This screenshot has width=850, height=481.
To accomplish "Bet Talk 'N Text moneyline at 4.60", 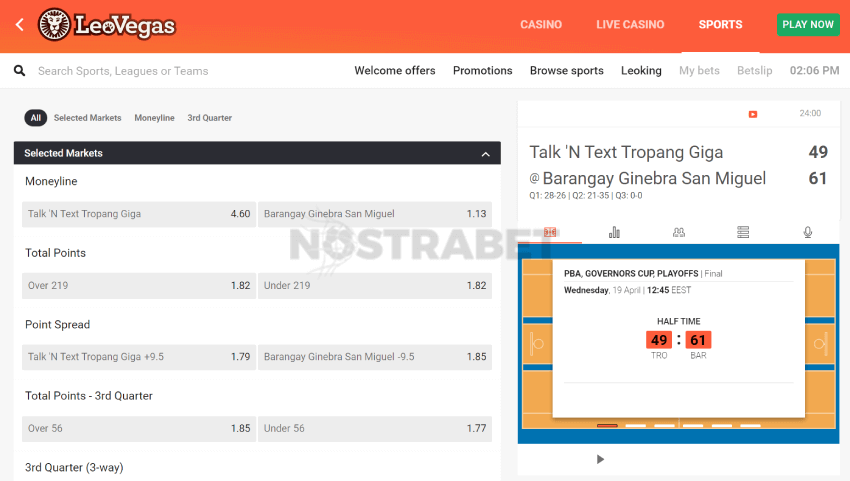I will click(139, 214).
